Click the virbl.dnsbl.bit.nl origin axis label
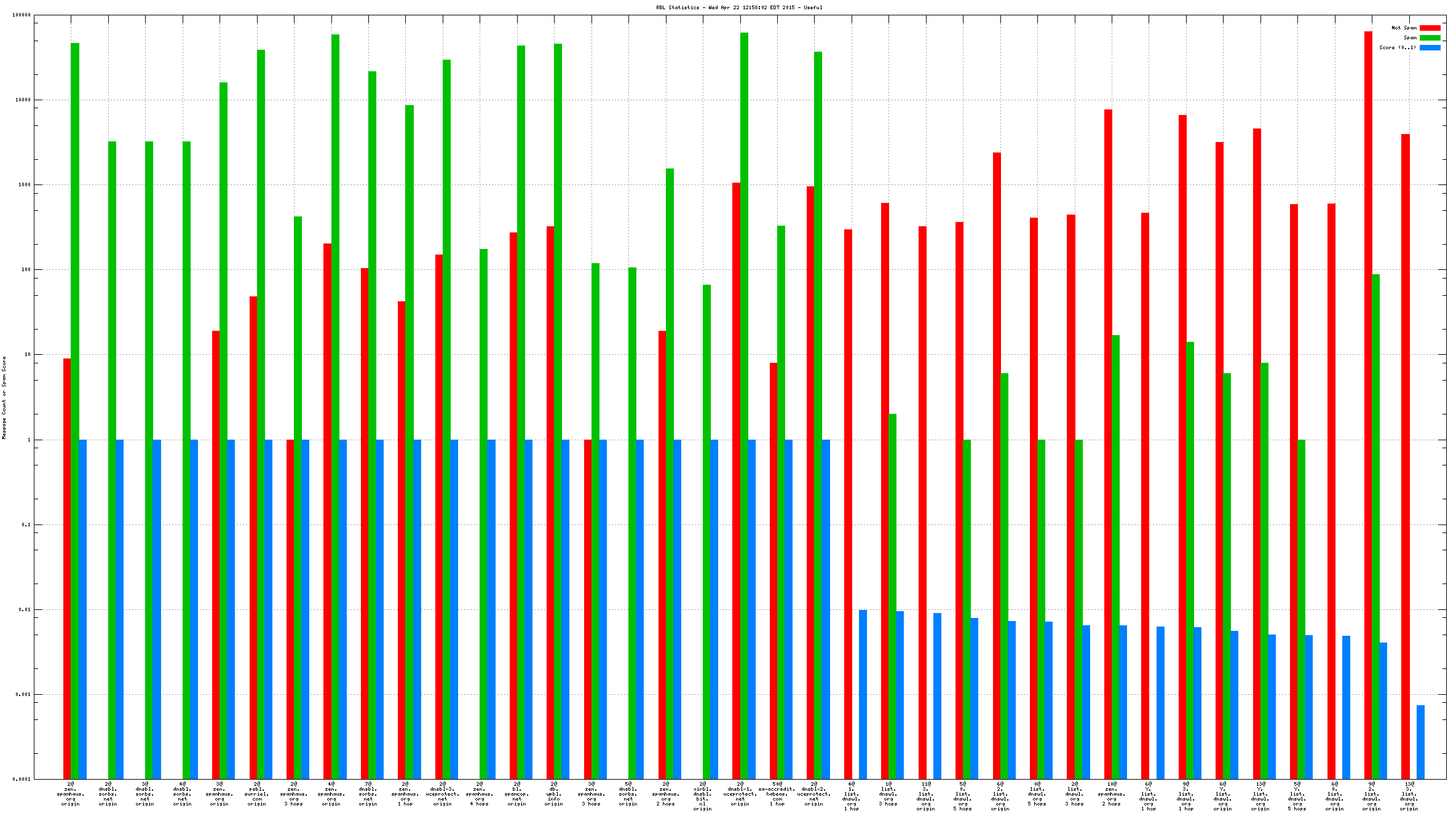 tap(703, 796)
